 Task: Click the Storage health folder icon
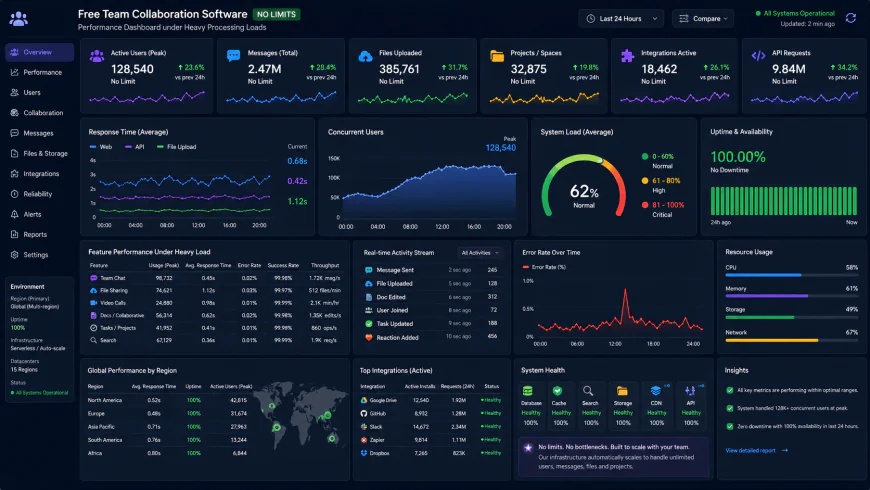point(622,391)
